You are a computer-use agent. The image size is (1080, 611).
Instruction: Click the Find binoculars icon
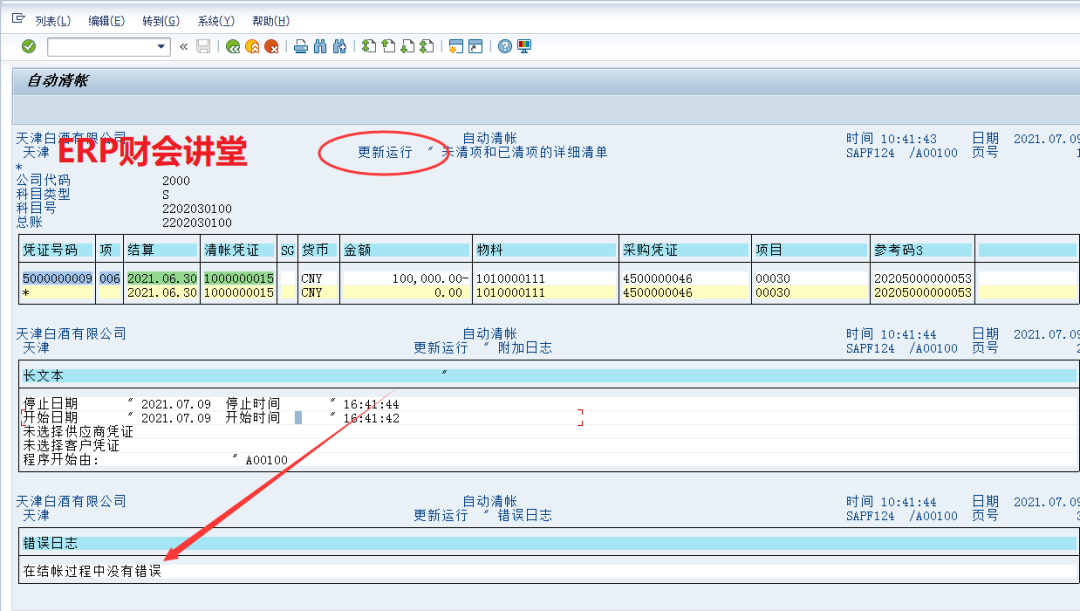(x=320, y=46)
